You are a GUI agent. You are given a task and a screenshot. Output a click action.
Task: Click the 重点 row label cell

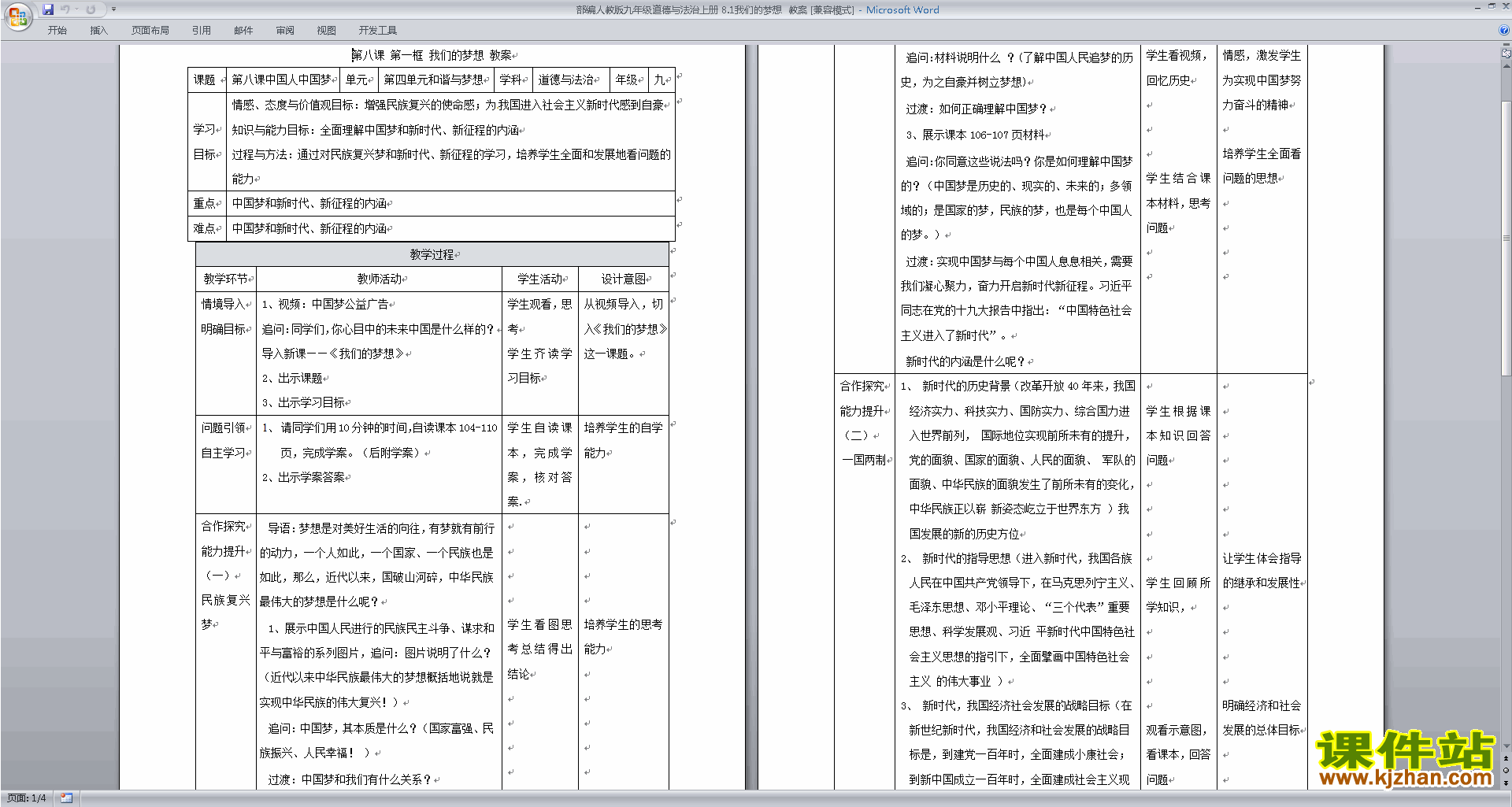[207, 203]
